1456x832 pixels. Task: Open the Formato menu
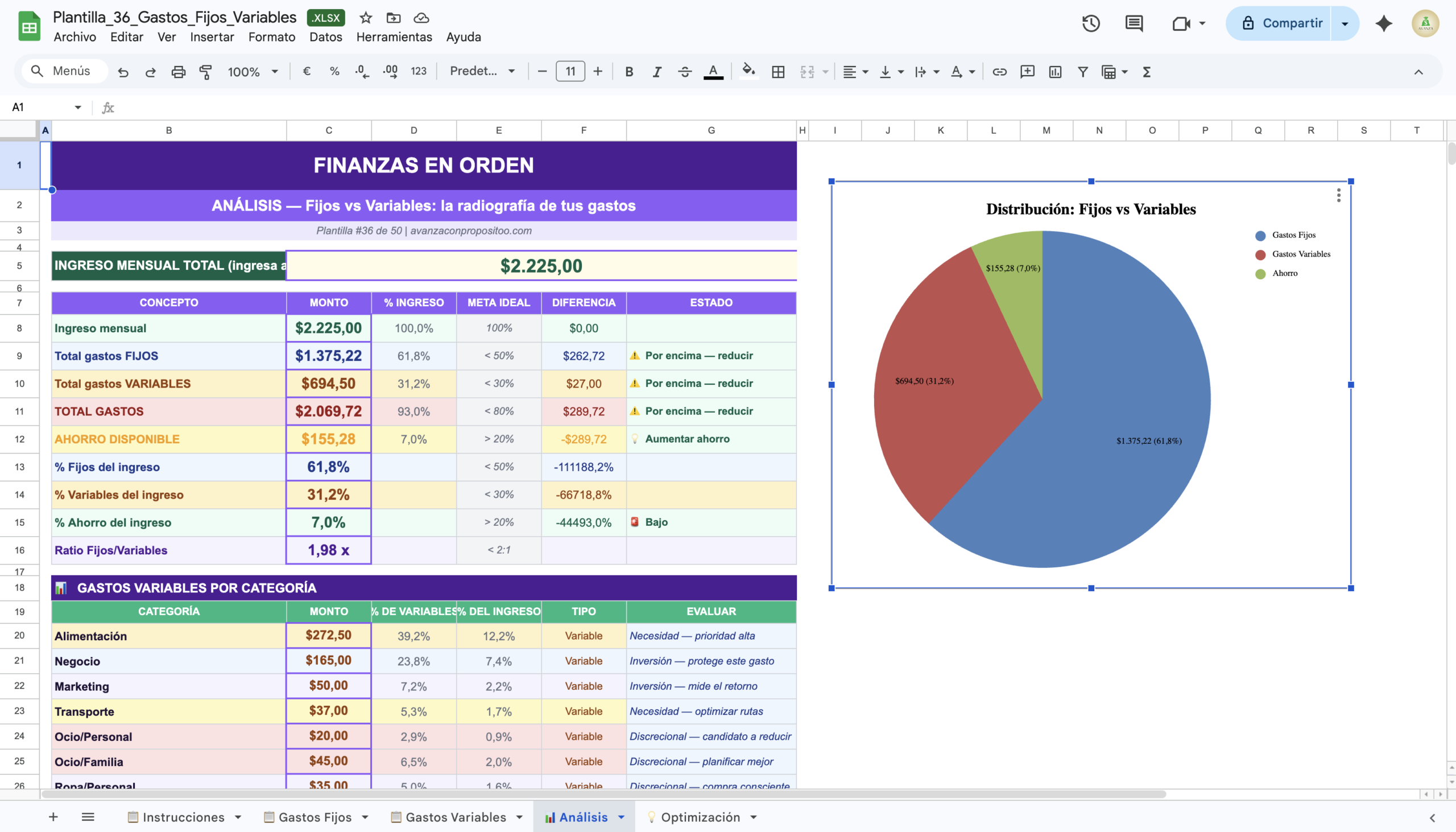271,37
